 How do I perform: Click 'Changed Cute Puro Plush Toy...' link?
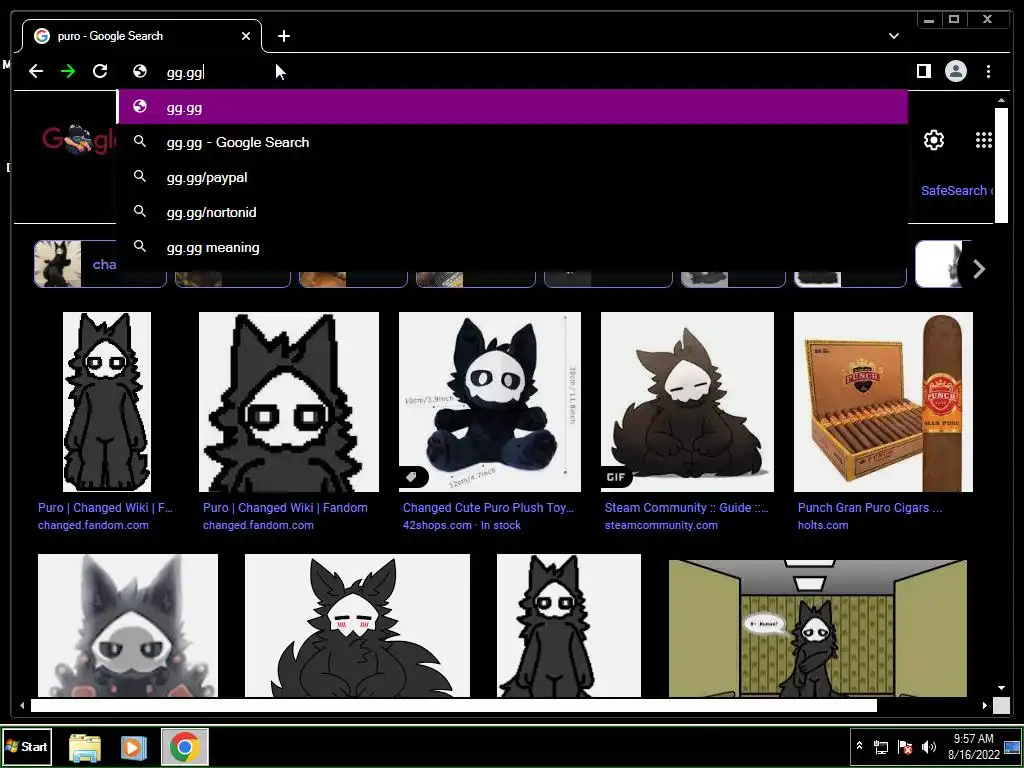[x=488, y=507]
